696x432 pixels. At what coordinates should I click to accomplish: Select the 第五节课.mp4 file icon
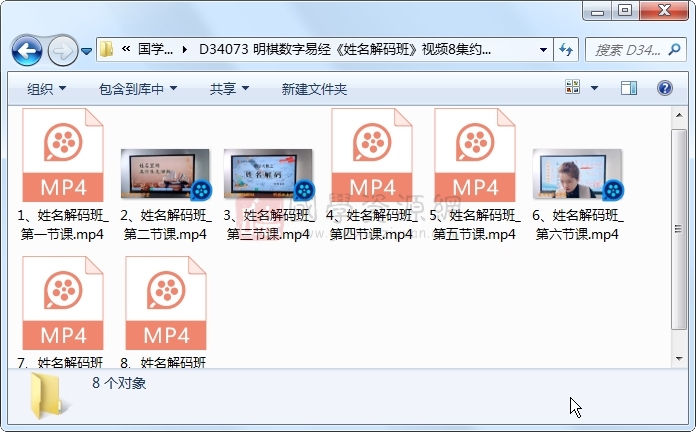click(x=475, y=155)
